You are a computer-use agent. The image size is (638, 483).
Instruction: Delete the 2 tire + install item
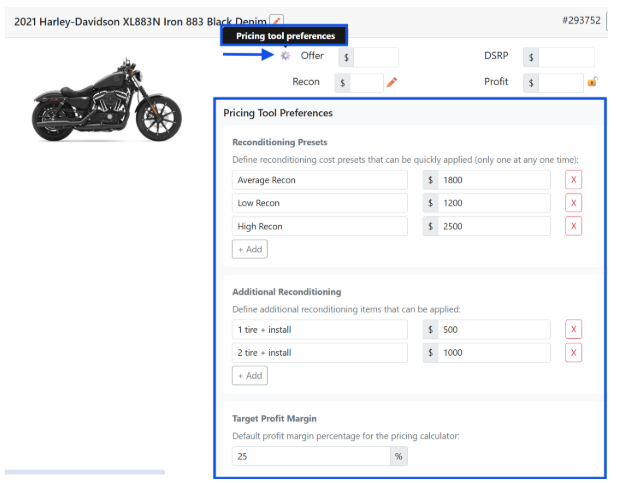[573, 353]
